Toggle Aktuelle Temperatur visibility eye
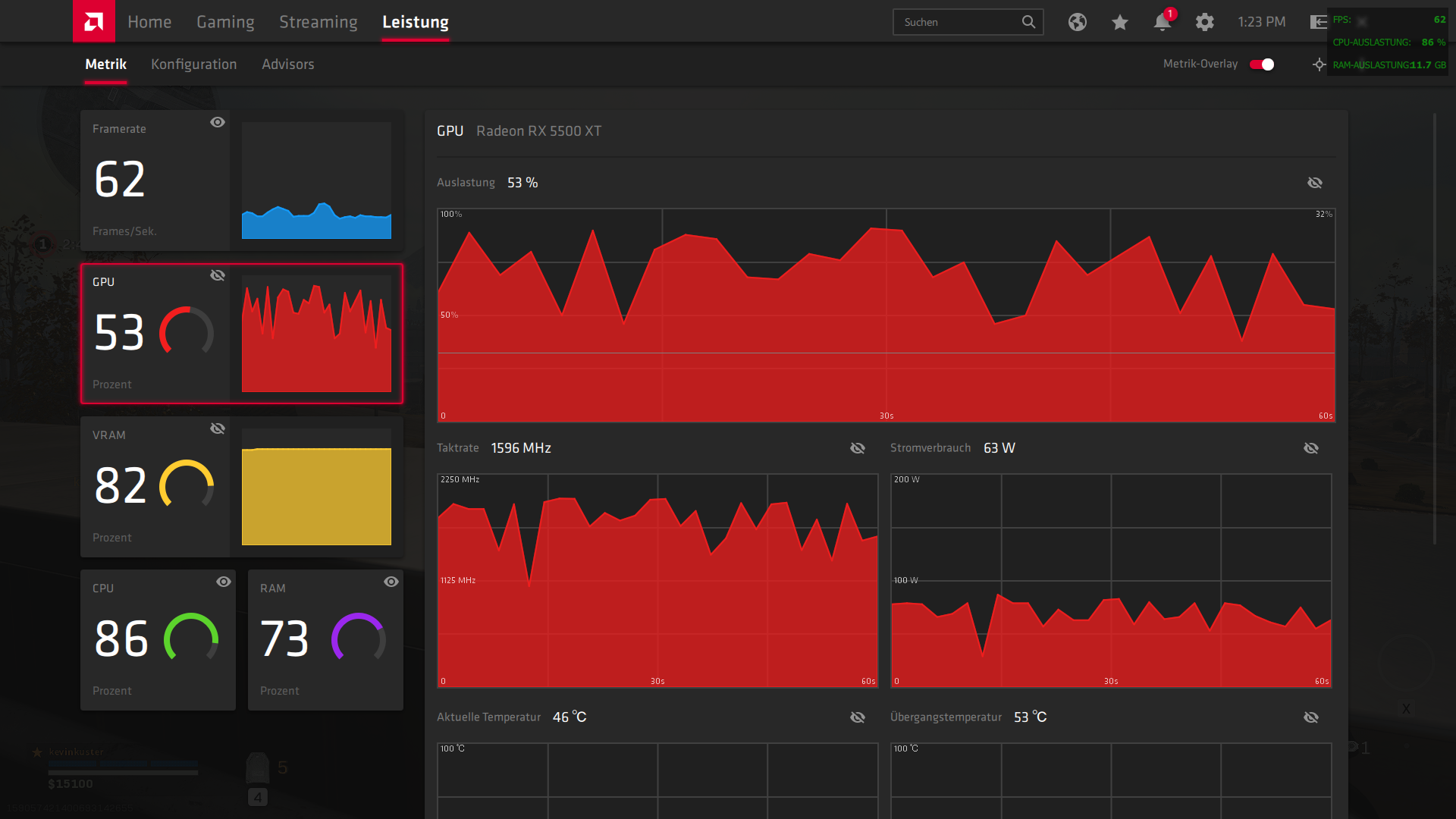This screenshot has width=1456, height=819. [858, 717]
